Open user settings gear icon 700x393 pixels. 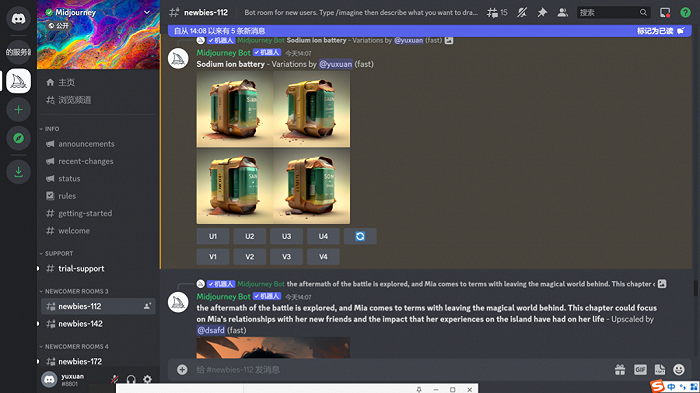(x=147, y=380)
